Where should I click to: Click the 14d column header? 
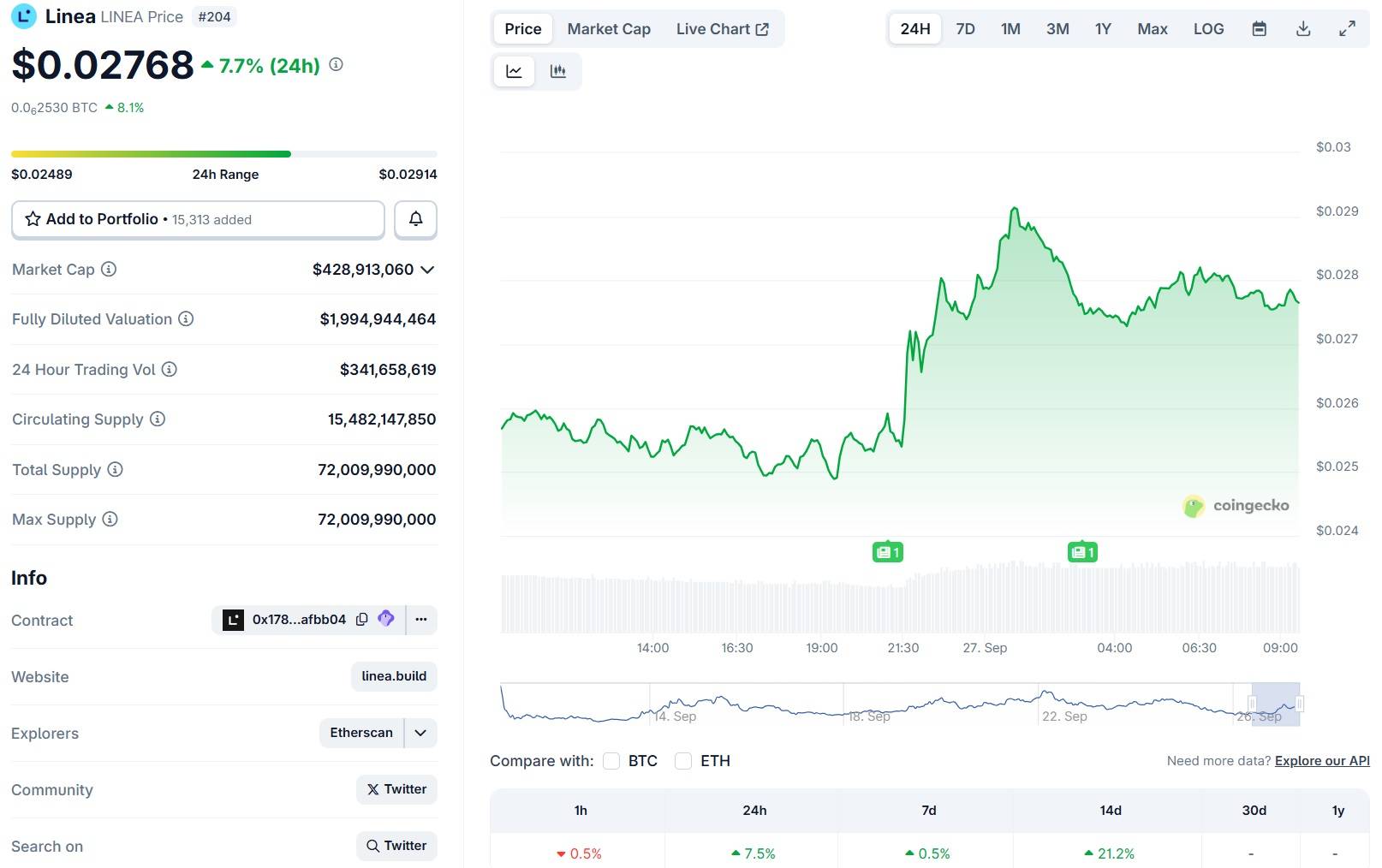1111,810
